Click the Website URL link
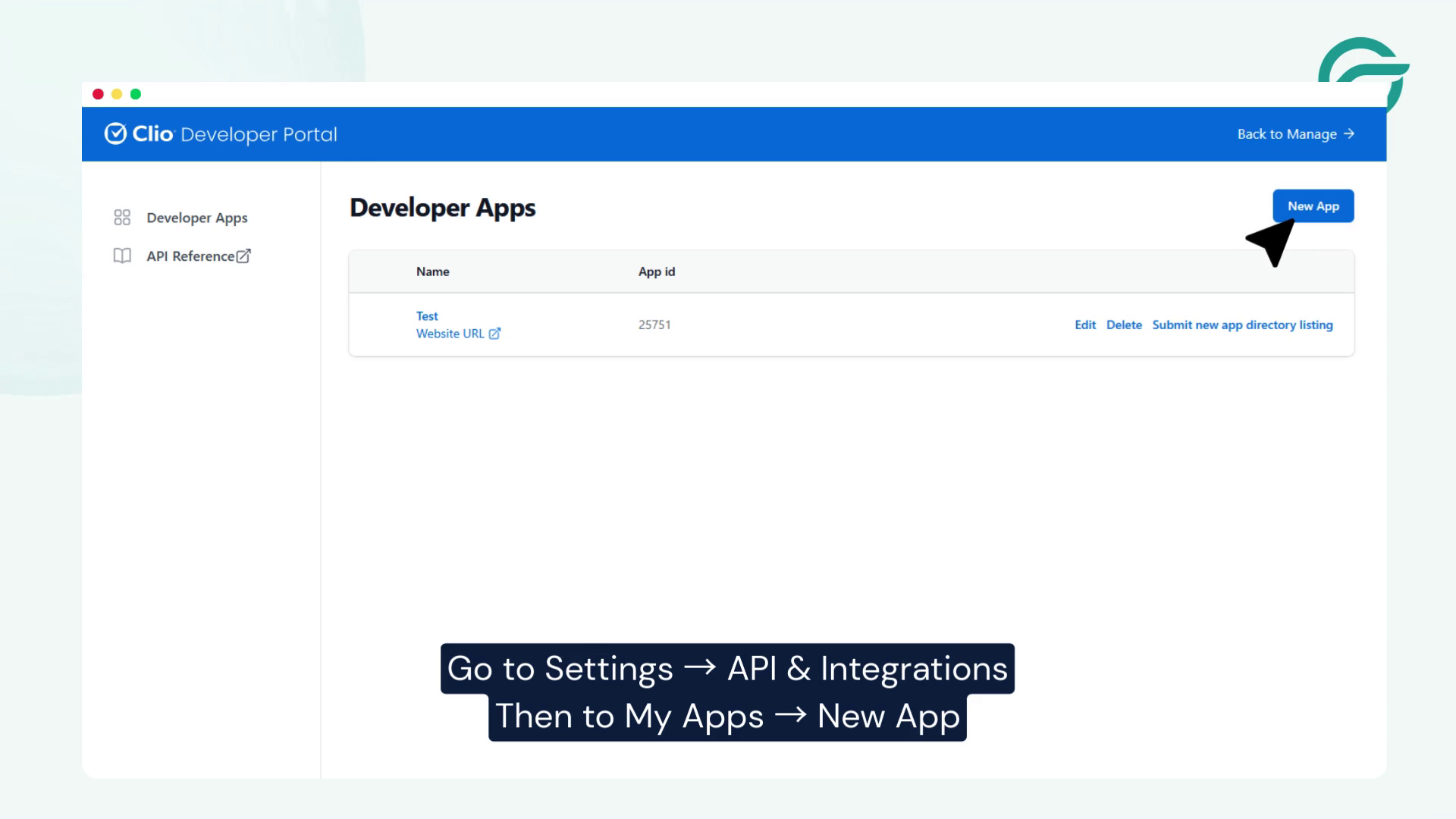This screenshot has height=819, width=1456. 450,334
